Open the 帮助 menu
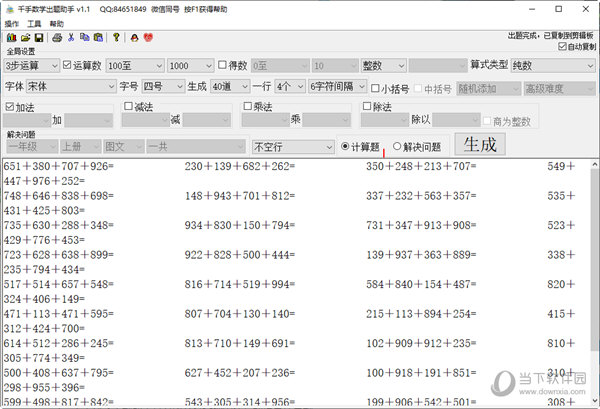This screenshot has height=409, width=600. click(x=57, y=24)
